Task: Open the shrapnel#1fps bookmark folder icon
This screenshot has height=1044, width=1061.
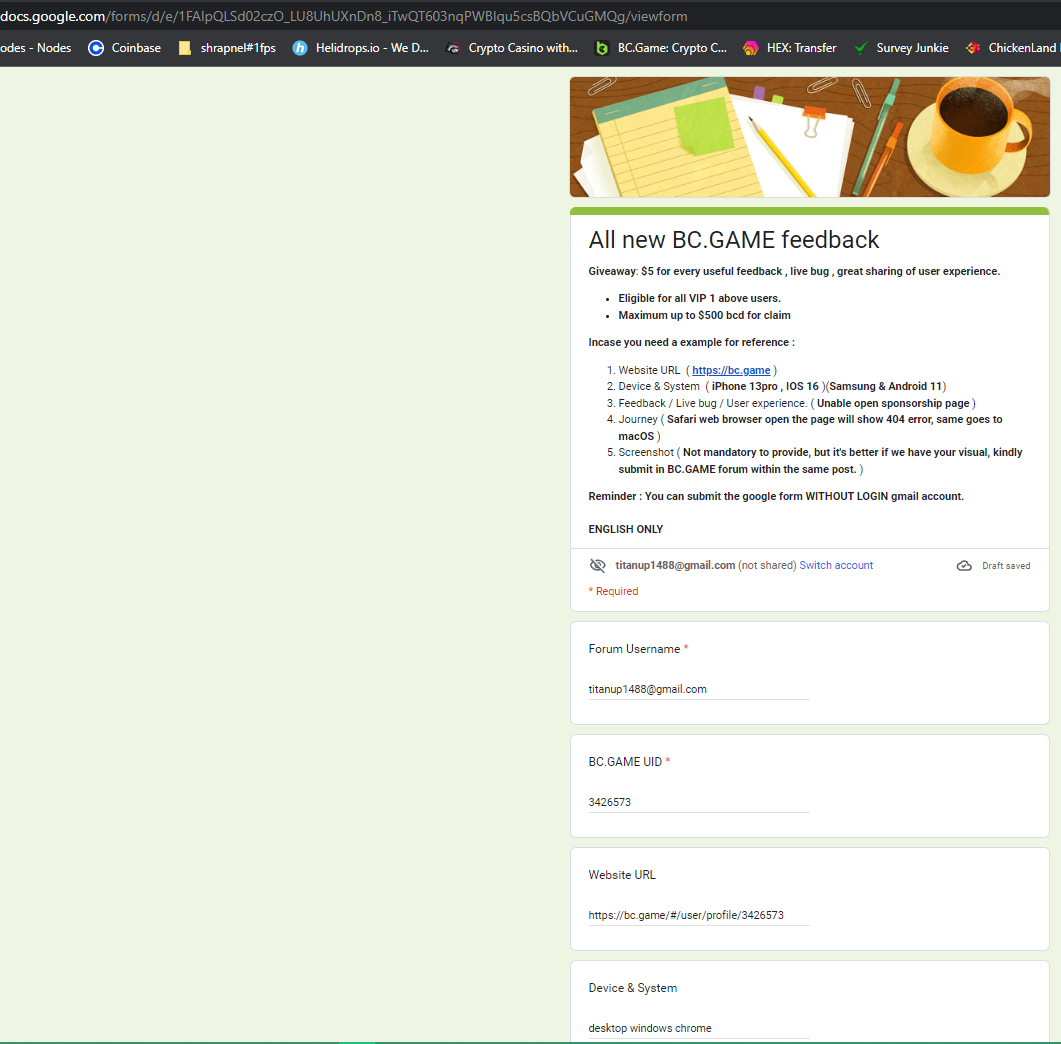Action: point(184,48)
